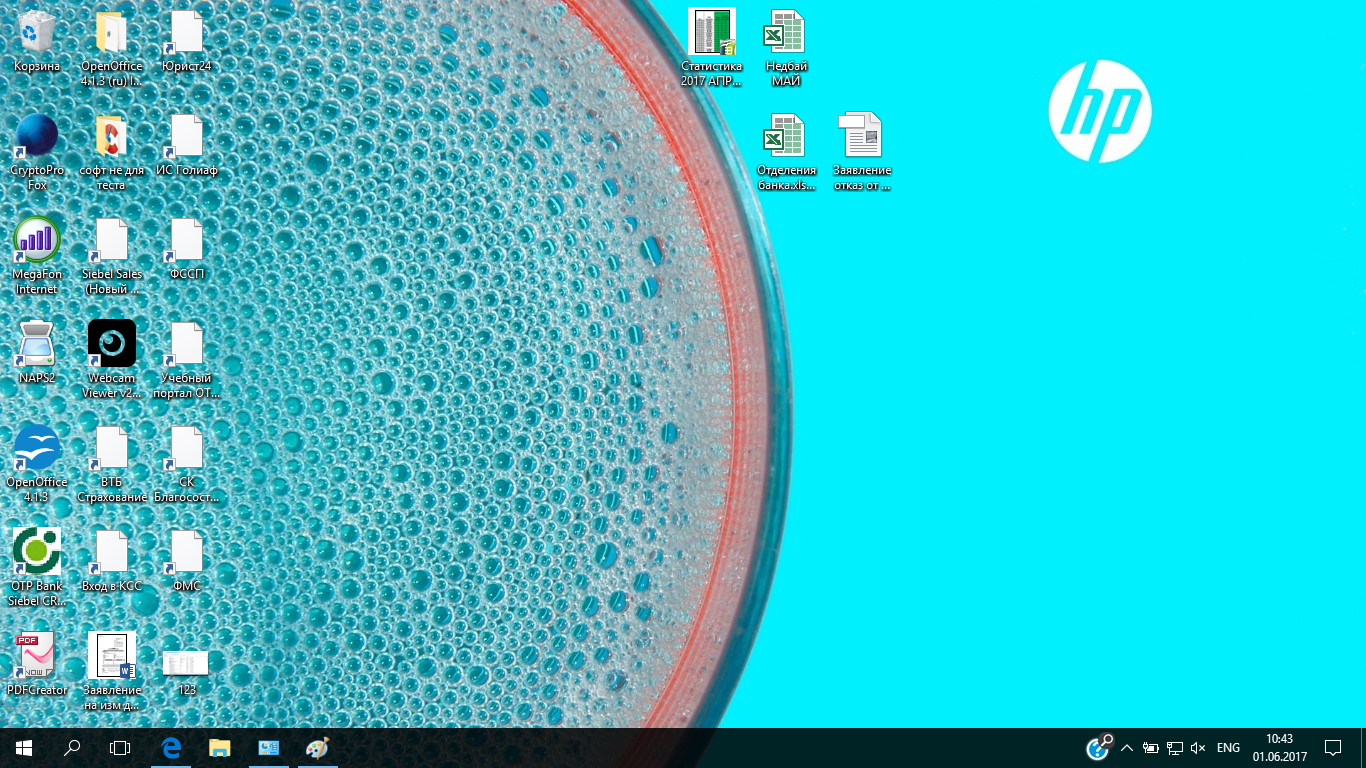Select the Siebel Sales shortcut
This screenshot has width=1366, height=768.
point(112,241)
